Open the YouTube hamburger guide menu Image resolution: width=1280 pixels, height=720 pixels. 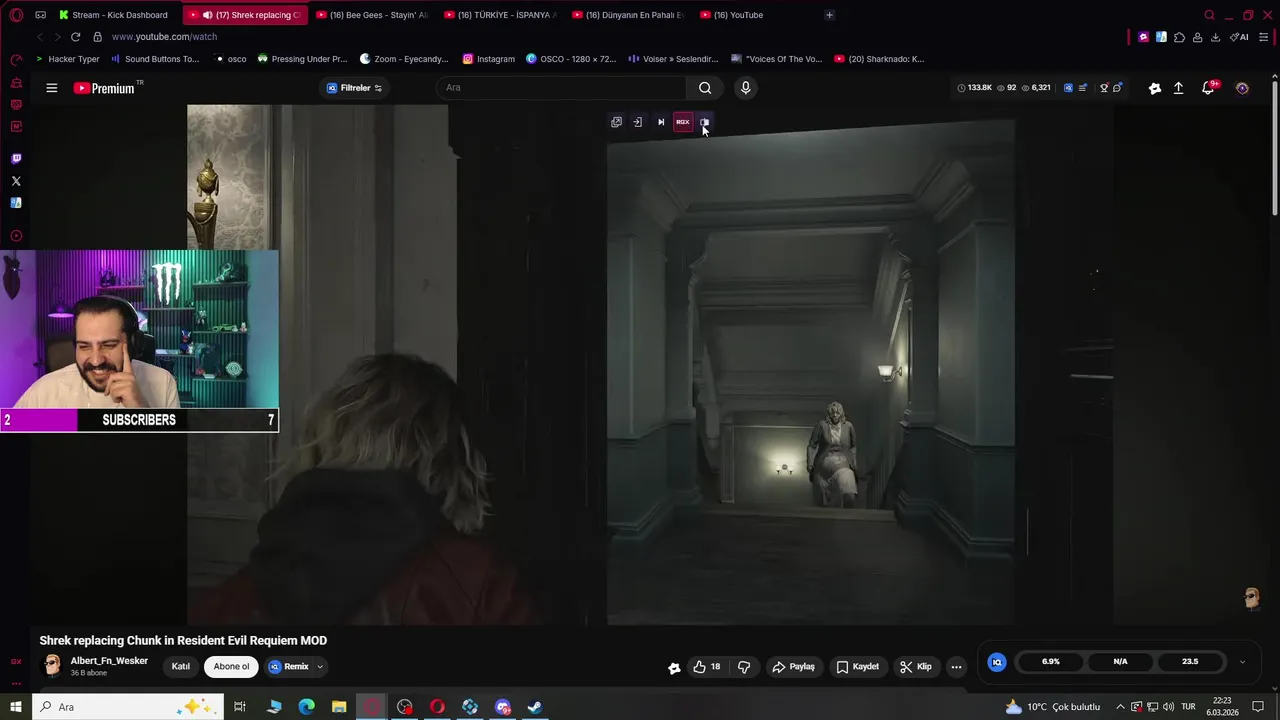click(51, 88)
